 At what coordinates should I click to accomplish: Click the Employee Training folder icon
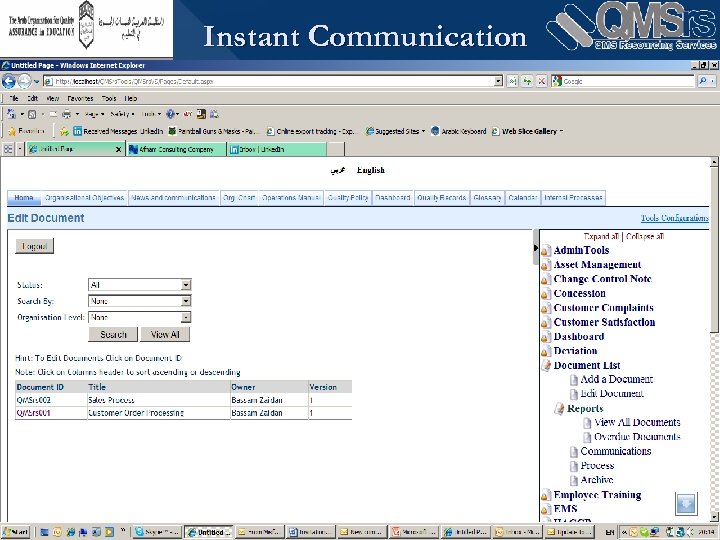pyautogui.click(x=546, y=495)
